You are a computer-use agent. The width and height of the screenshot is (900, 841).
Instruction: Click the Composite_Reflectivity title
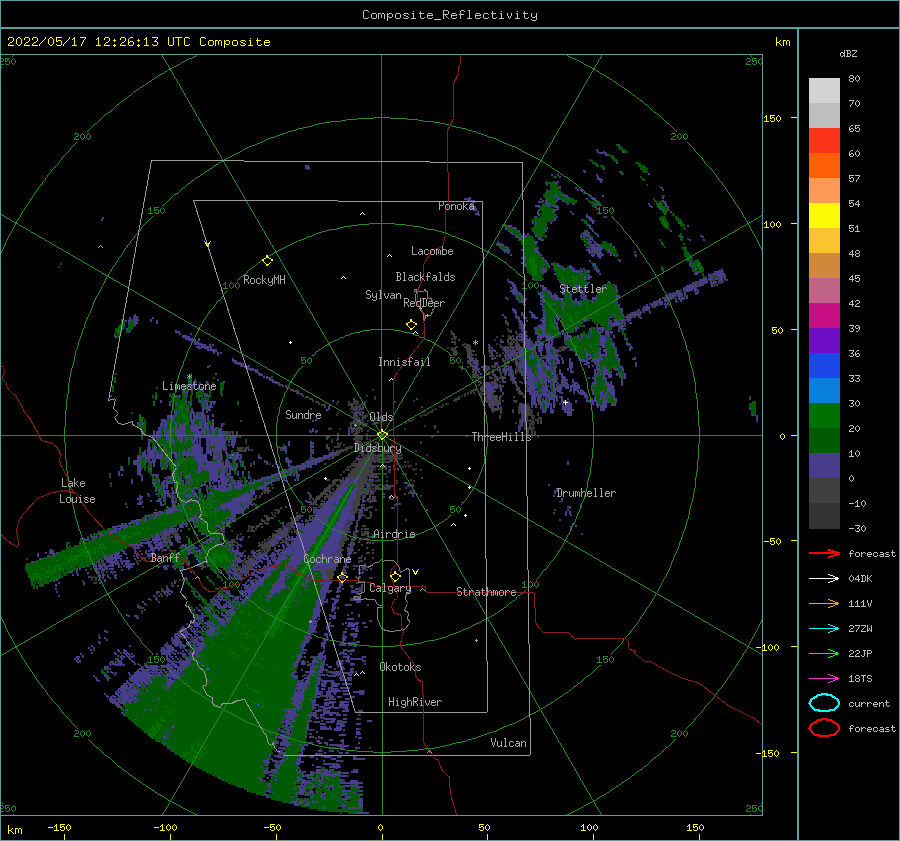tap(449, 15)
